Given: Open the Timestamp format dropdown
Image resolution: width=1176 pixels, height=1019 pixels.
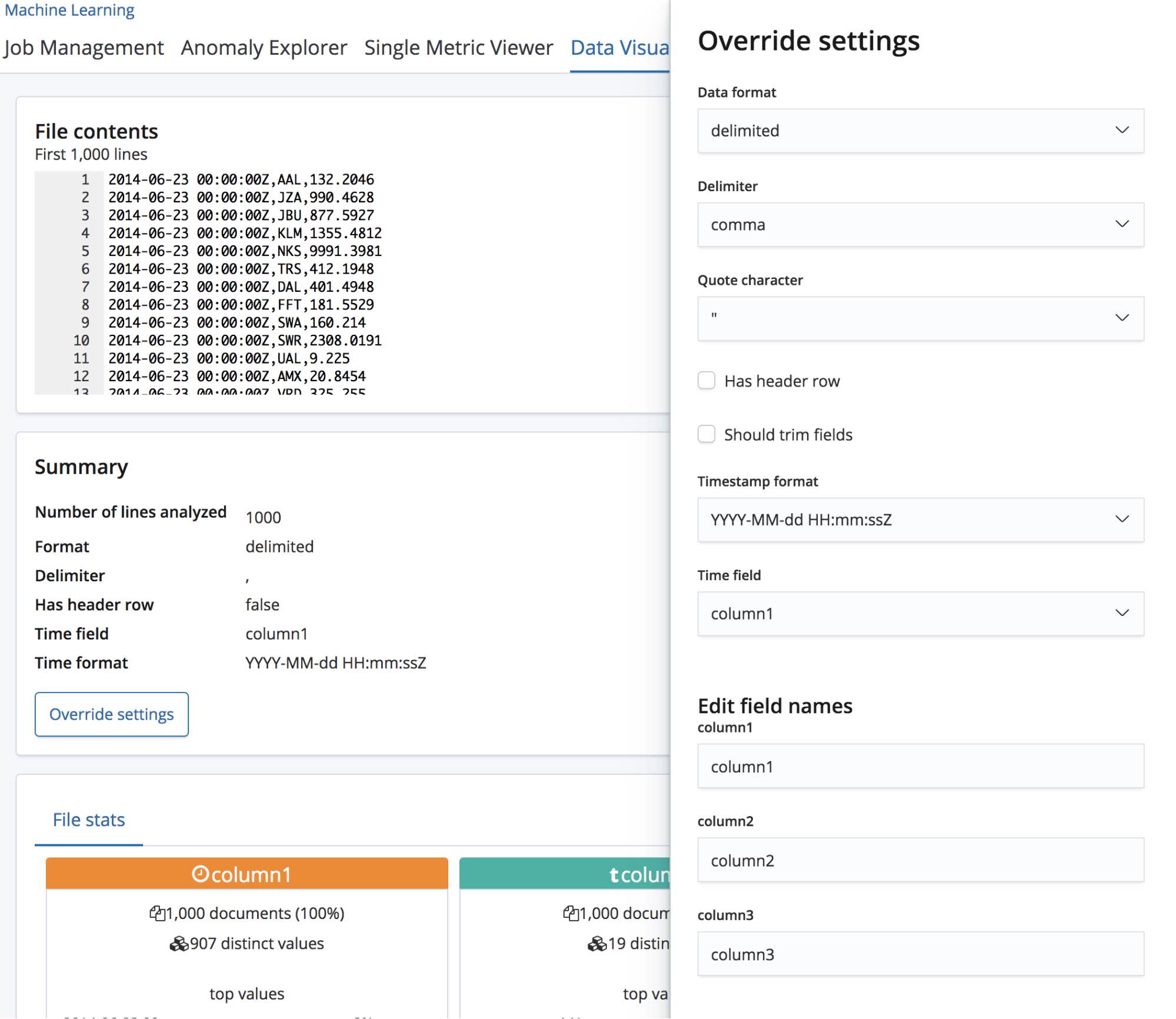Looking at the screenshot, I should pos(920,520).
